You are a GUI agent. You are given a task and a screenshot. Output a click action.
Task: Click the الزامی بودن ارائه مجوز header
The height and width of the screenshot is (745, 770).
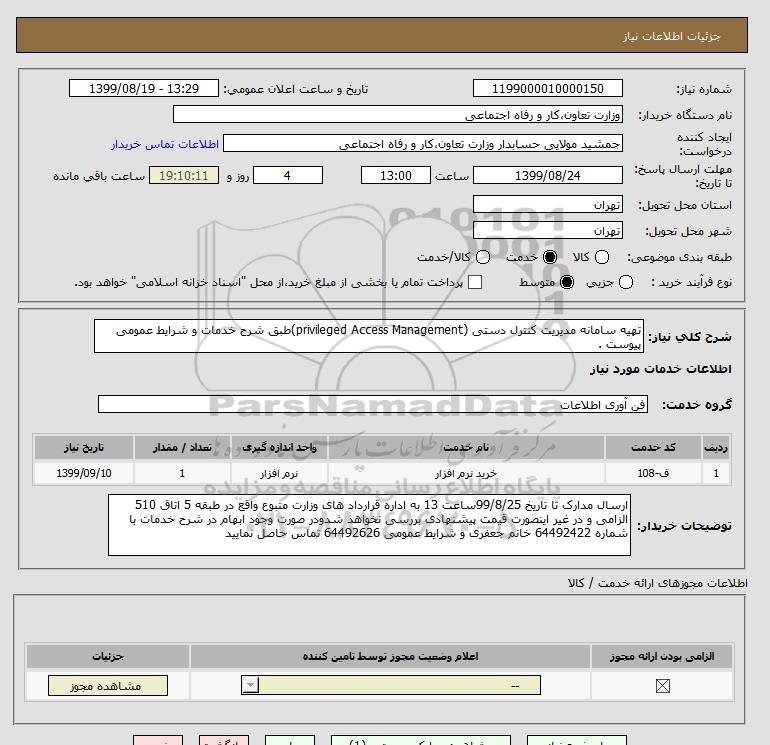pos(662,657)
